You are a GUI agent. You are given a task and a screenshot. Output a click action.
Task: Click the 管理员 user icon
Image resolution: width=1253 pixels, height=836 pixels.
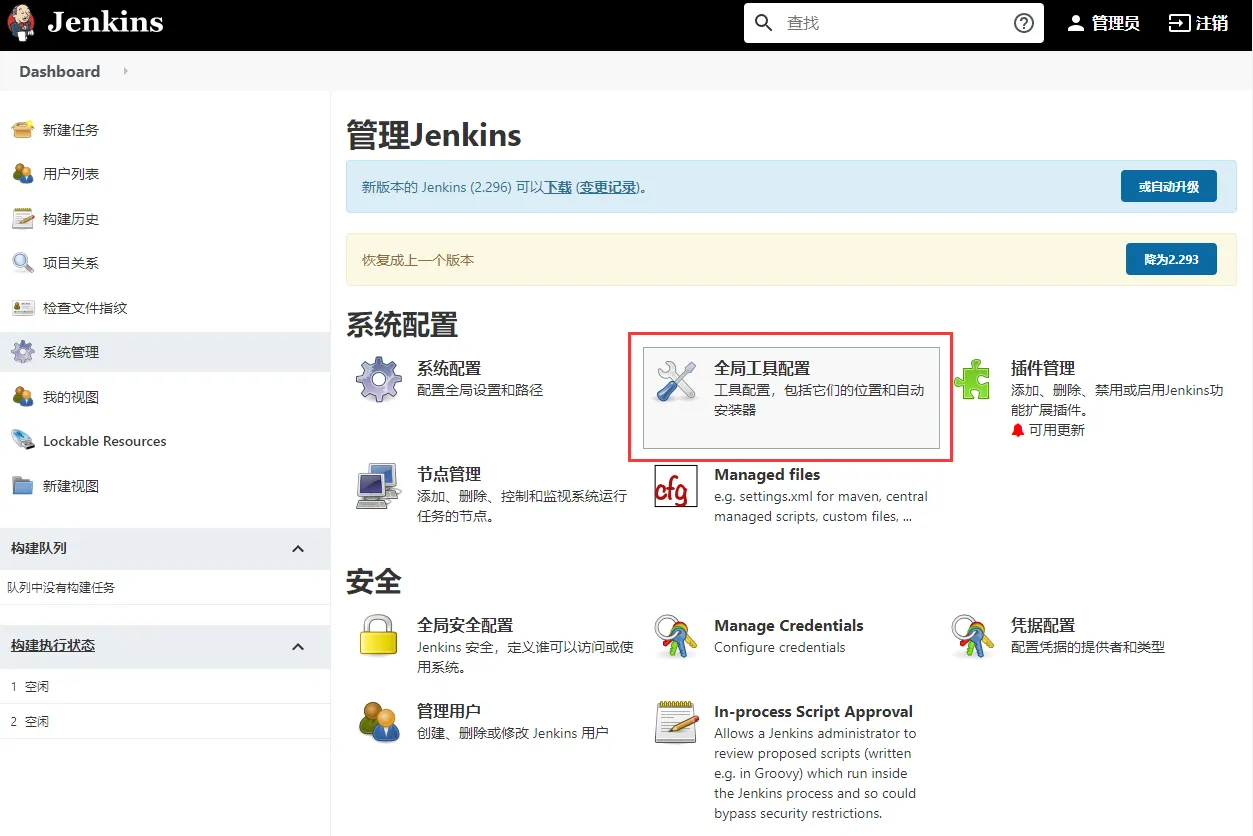point(1076,23)
